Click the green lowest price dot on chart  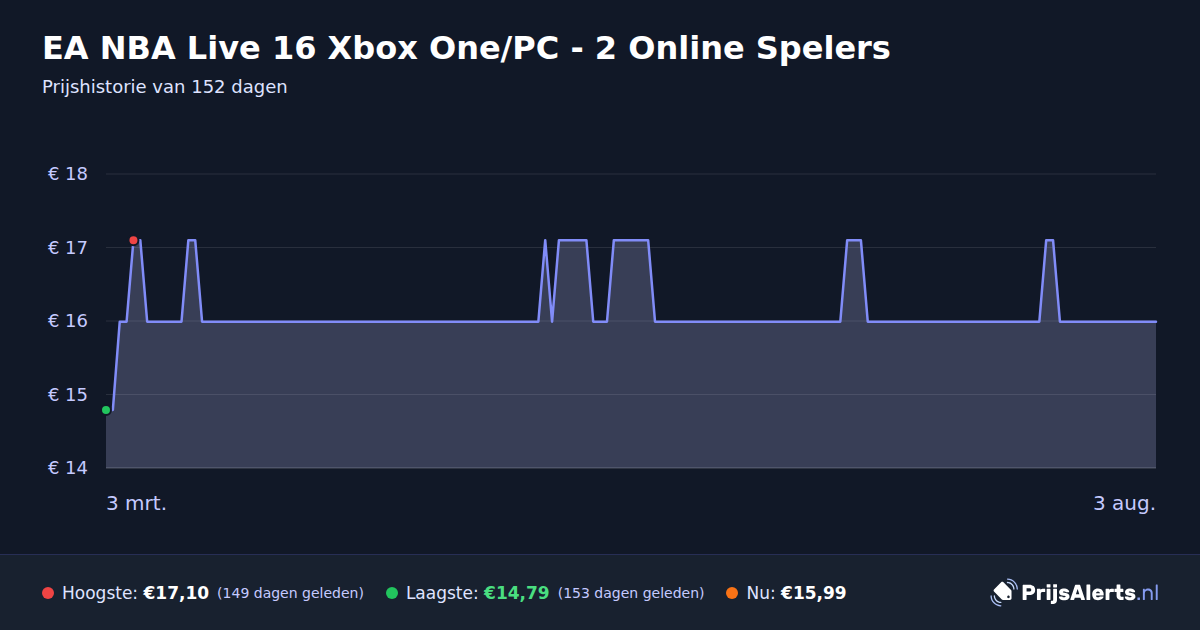[x=106, y=410]
